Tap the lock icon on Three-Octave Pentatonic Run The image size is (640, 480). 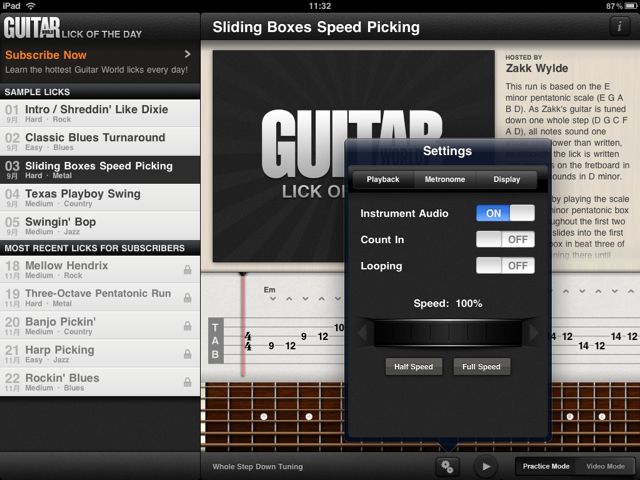point(187,298)
